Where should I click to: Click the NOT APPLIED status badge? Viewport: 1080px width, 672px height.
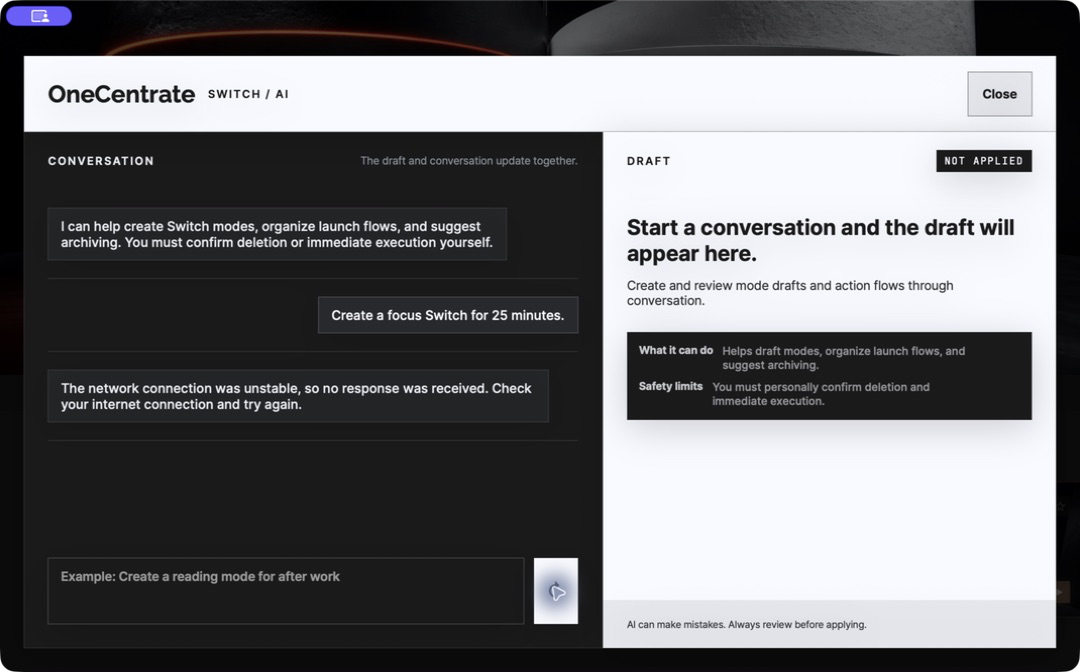tap(984, 160)
